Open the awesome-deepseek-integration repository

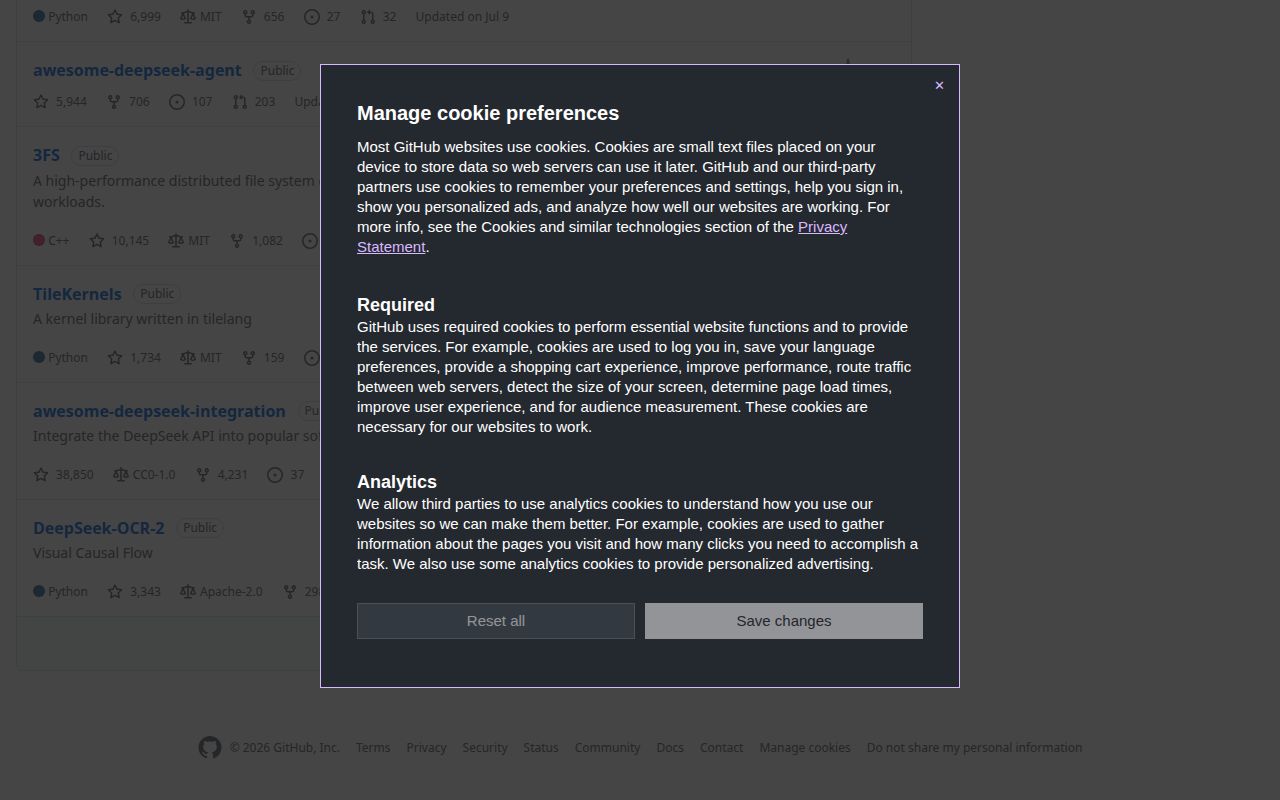coord(159,412)
